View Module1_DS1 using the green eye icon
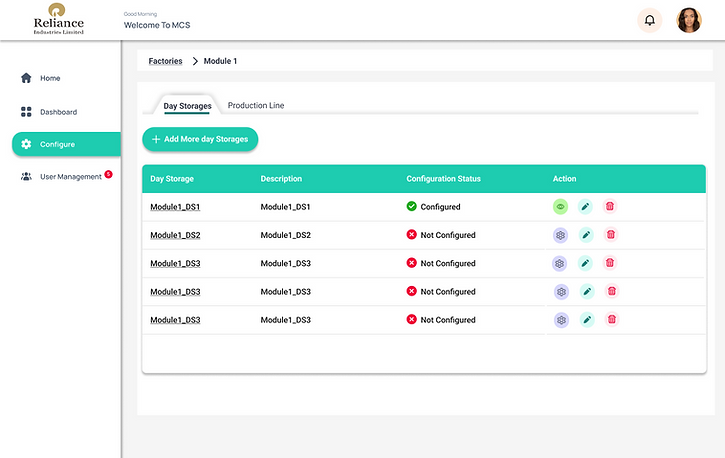The height and width of the screenshot is (458, 725). click(x=560, y=207)
